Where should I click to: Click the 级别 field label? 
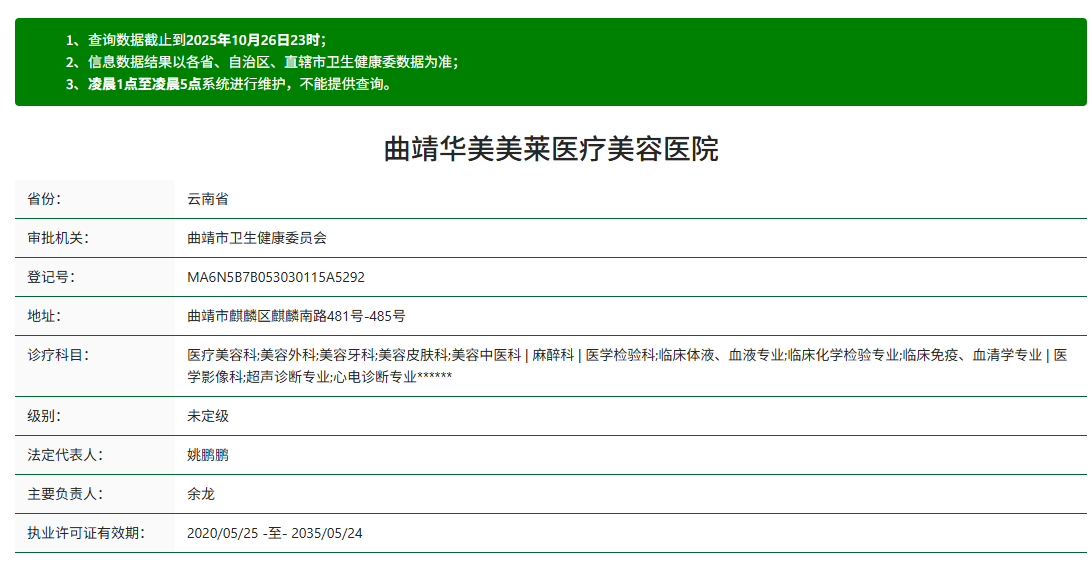[44, 416]
